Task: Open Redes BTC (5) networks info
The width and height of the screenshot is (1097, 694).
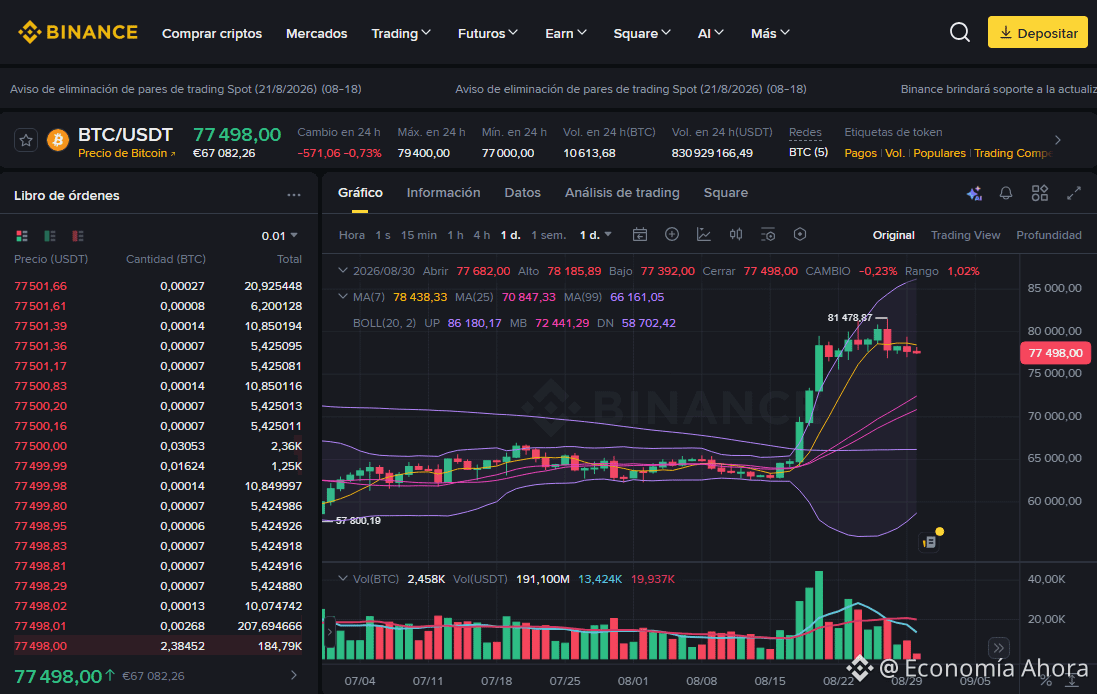Action: pos(808,152)
